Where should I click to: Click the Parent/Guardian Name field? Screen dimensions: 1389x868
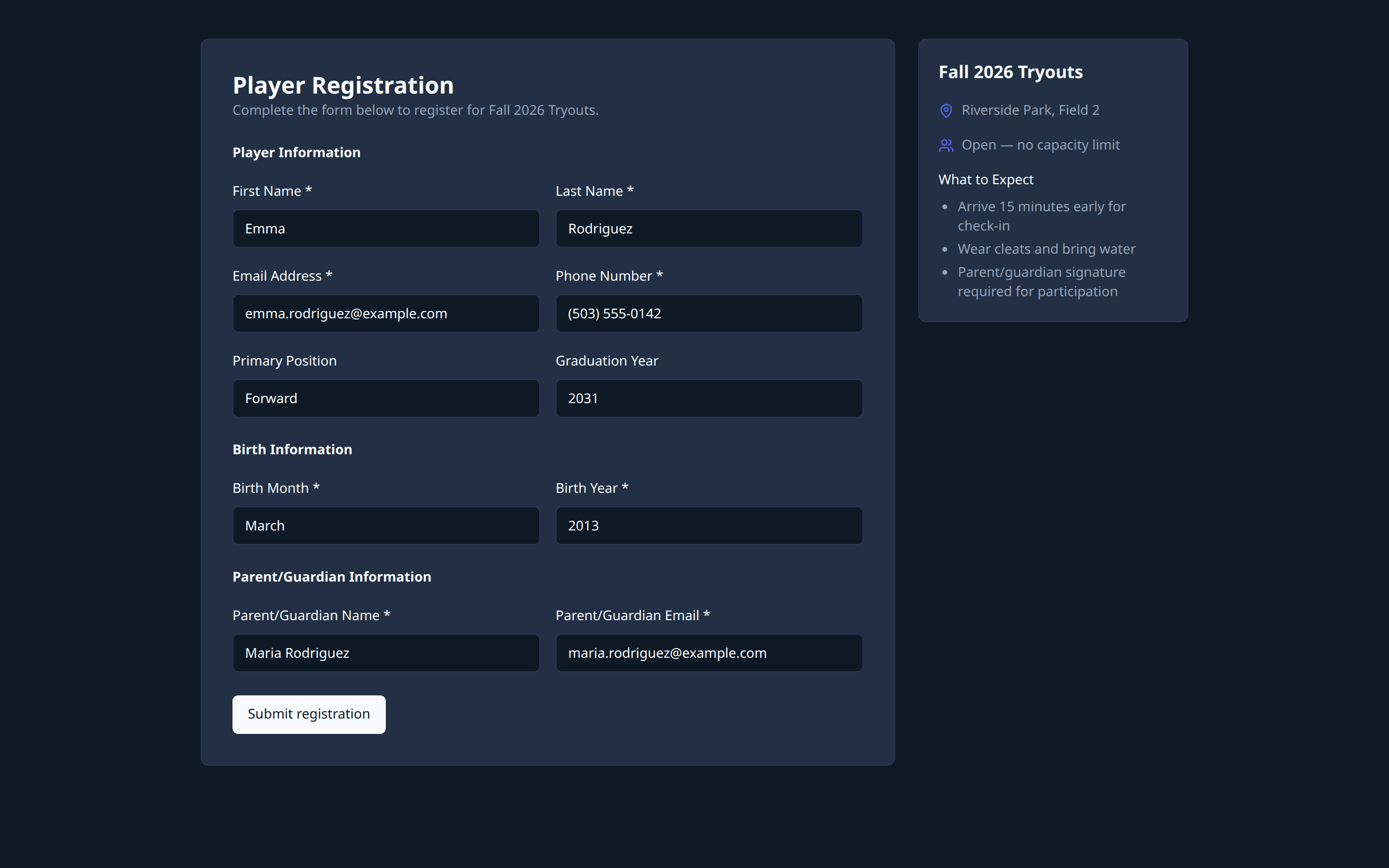point(386,653)
